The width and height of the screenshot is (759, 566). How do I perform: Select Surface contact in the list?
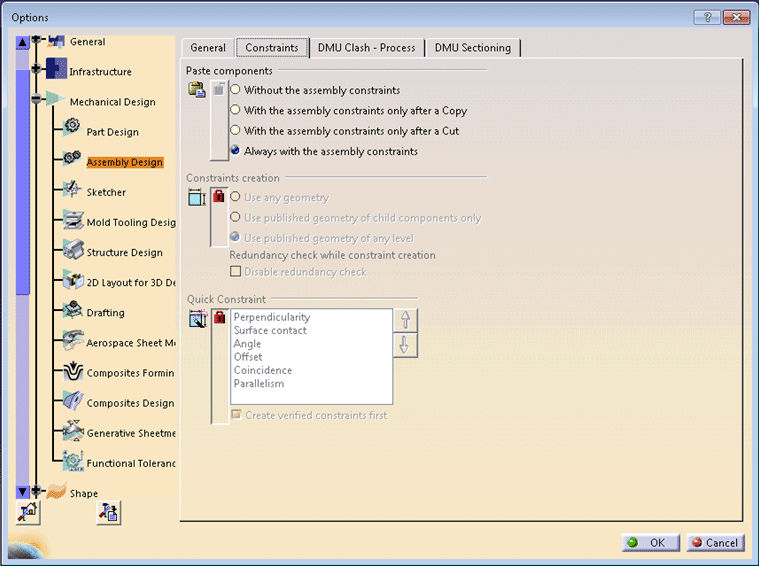270,330
